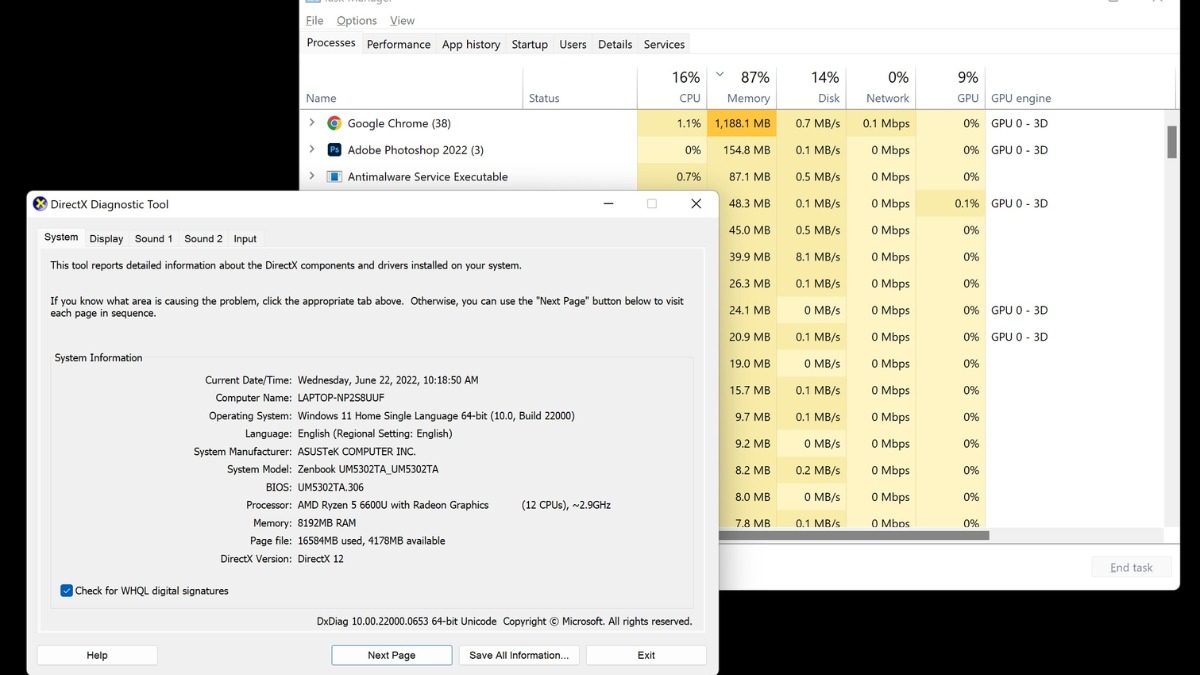Select the Processes tab in Task Manager
1200x675 pixels.
click(331, 43)
